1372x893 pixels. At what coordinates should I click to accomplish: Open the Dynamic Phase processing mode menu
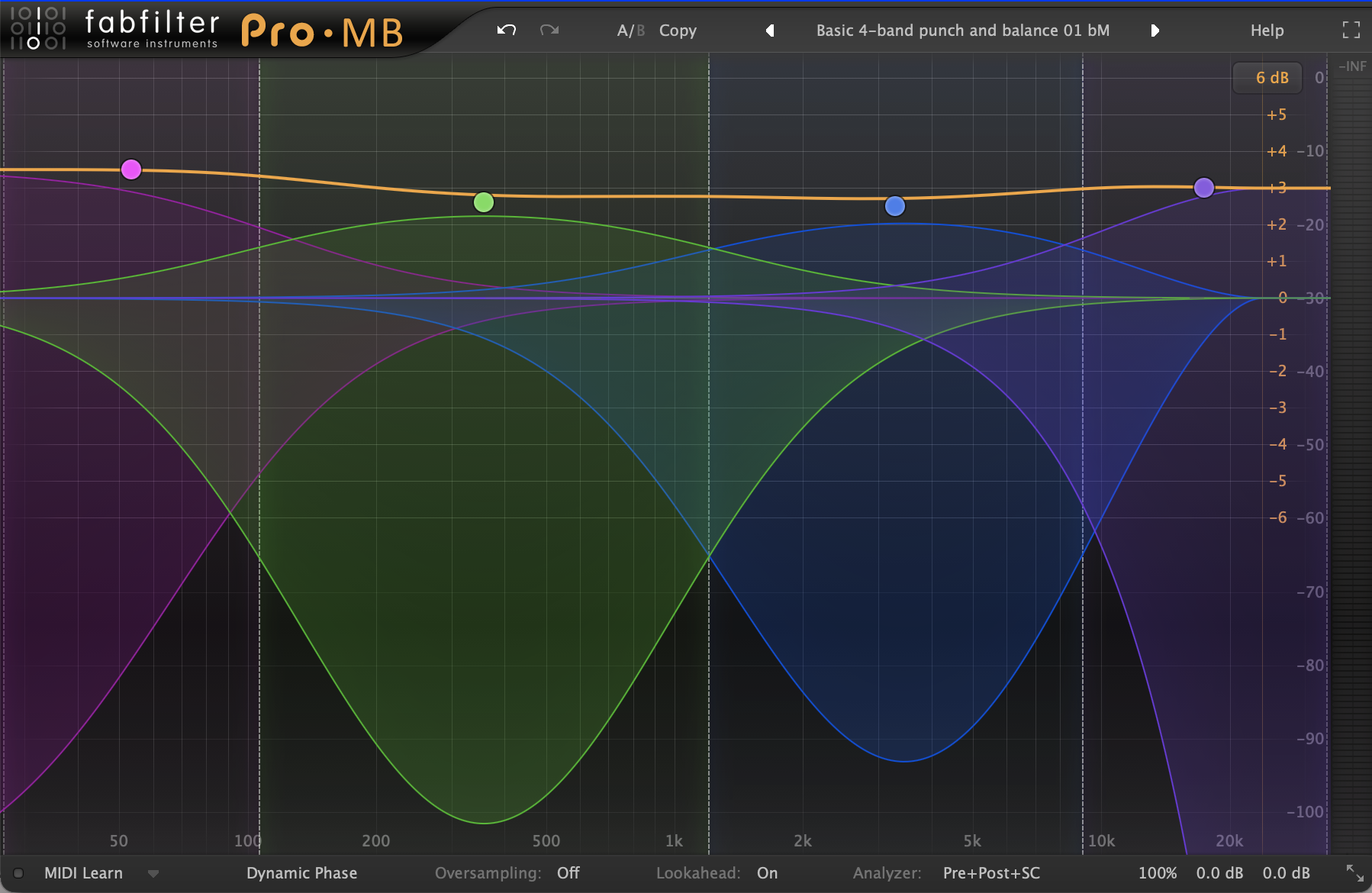coord(301,873)
